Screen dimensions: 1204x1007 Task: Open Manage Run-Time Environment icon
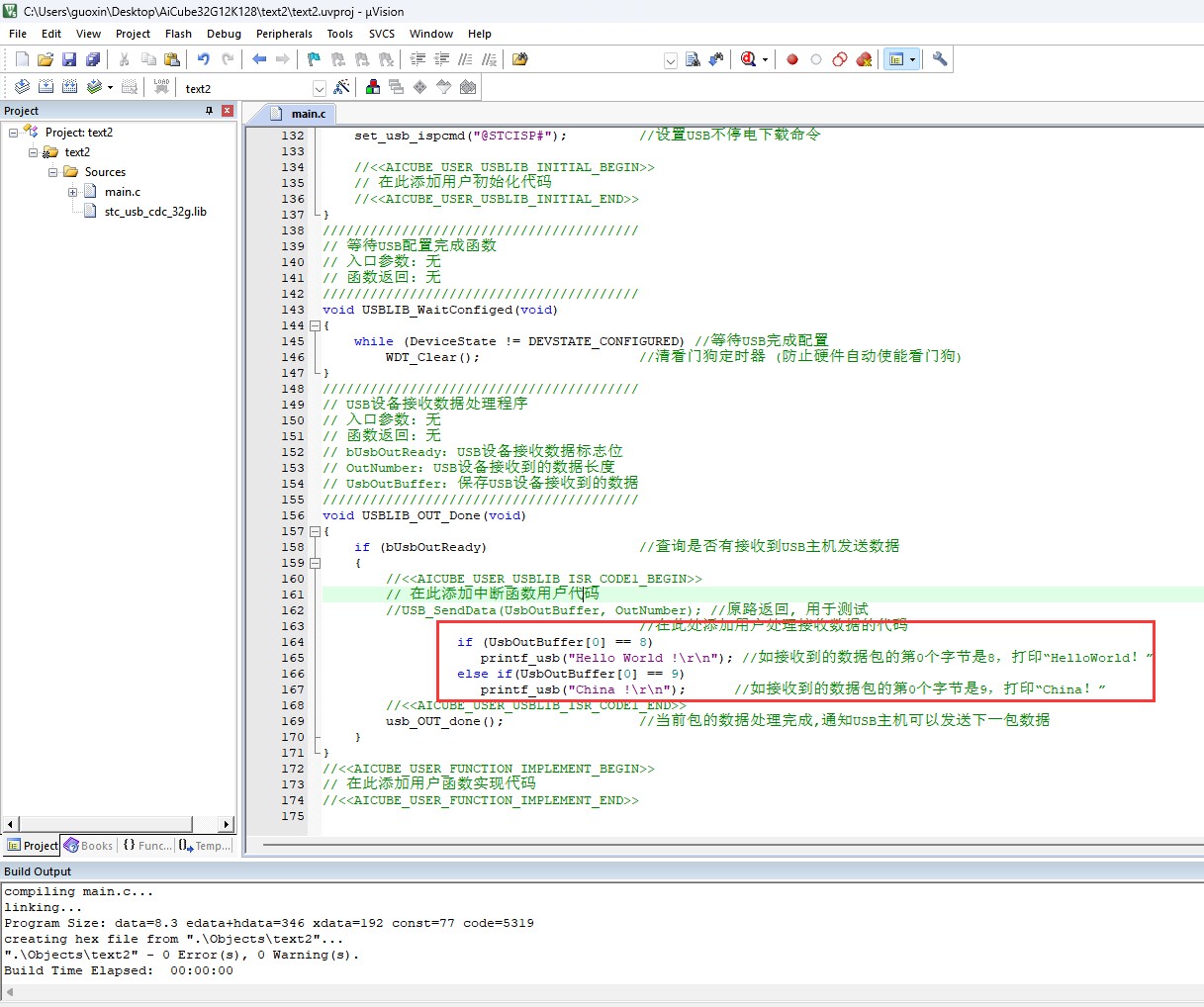[420, 87]
